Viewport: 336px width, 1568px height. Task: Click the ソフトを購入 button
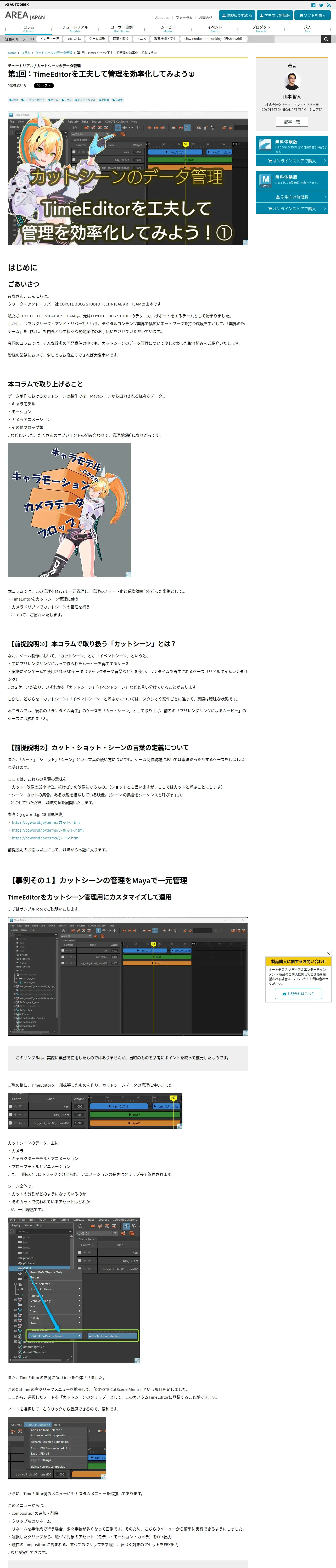tap(312, 15)
